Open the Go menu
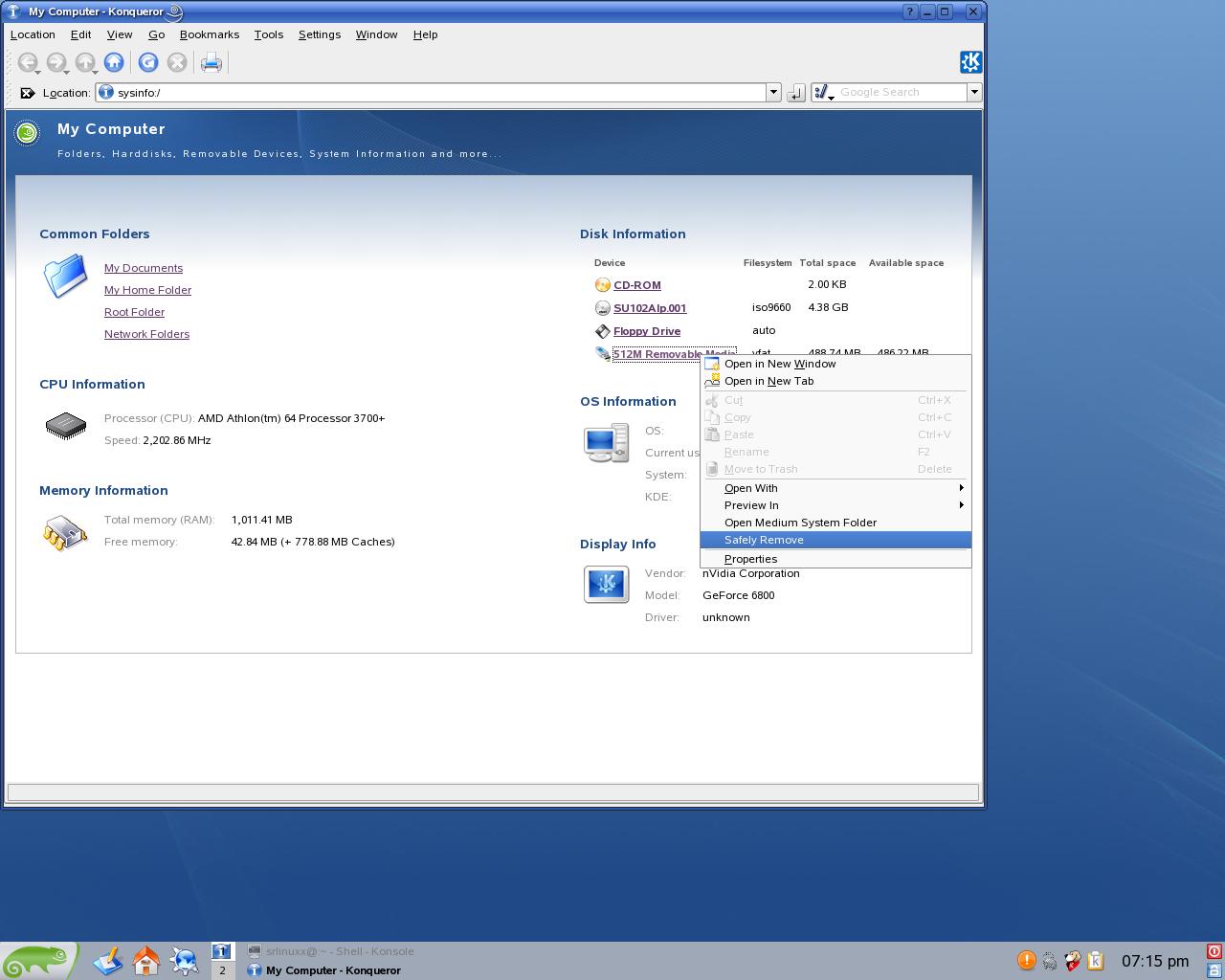 (x=157, y=34)
